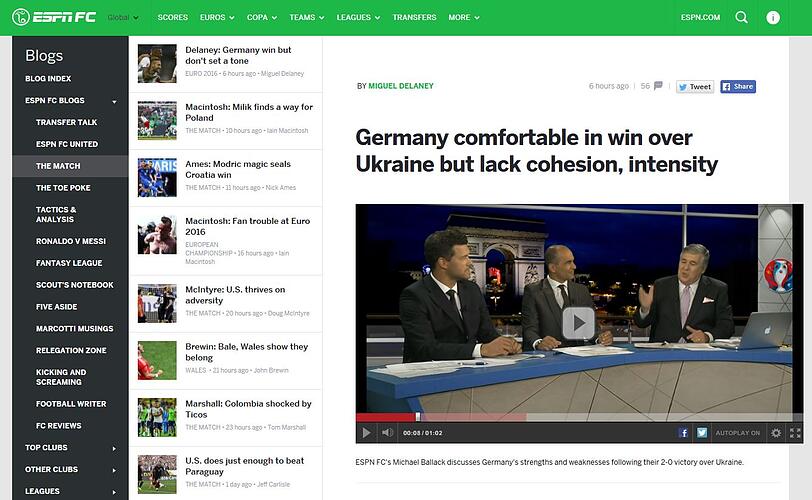Open MARCOTTI MUSINGS blog
Viewport: 812px width, 500px height.
coord(75,328)
